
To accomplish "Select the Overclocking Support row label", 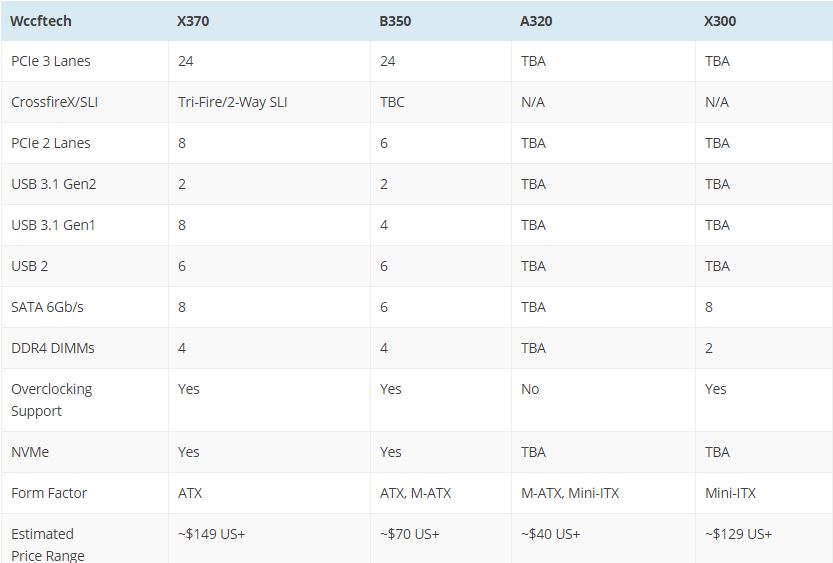I will 51,400.
